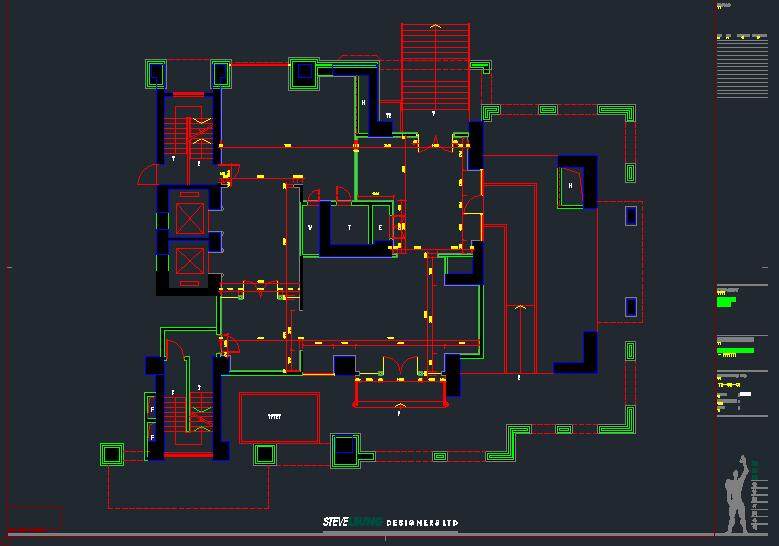
Task: Click the small red box in bottom-left corner
Action: pos(34,519)
